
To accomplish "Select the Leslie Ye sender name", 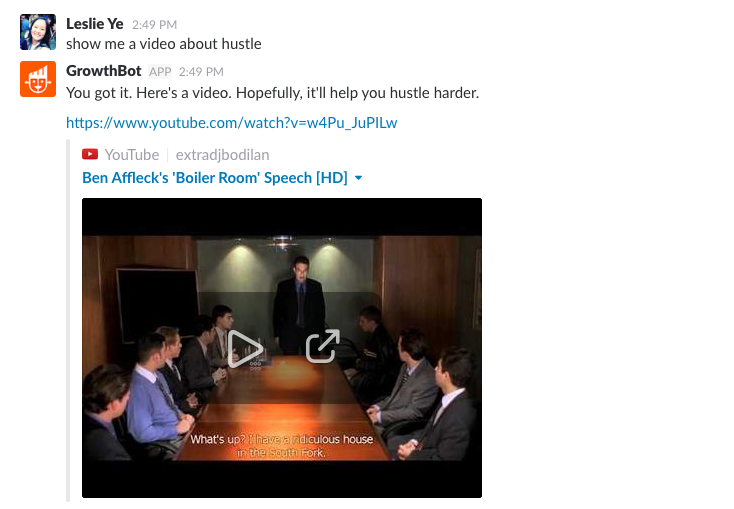I will [95, 24].
